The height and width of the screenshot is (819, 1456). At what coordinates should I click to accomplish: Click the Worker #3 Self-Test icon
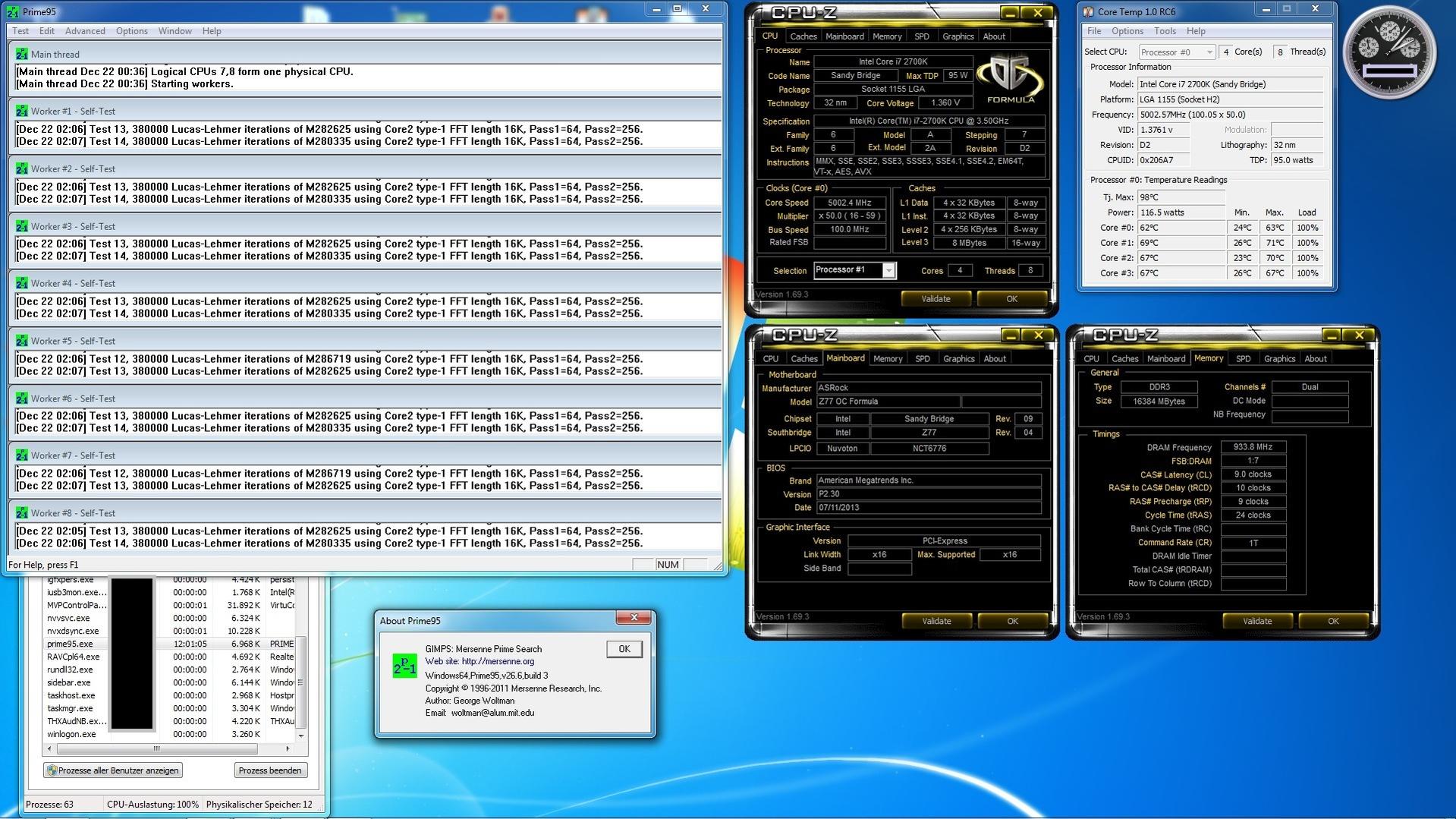[x=22, y=226]
